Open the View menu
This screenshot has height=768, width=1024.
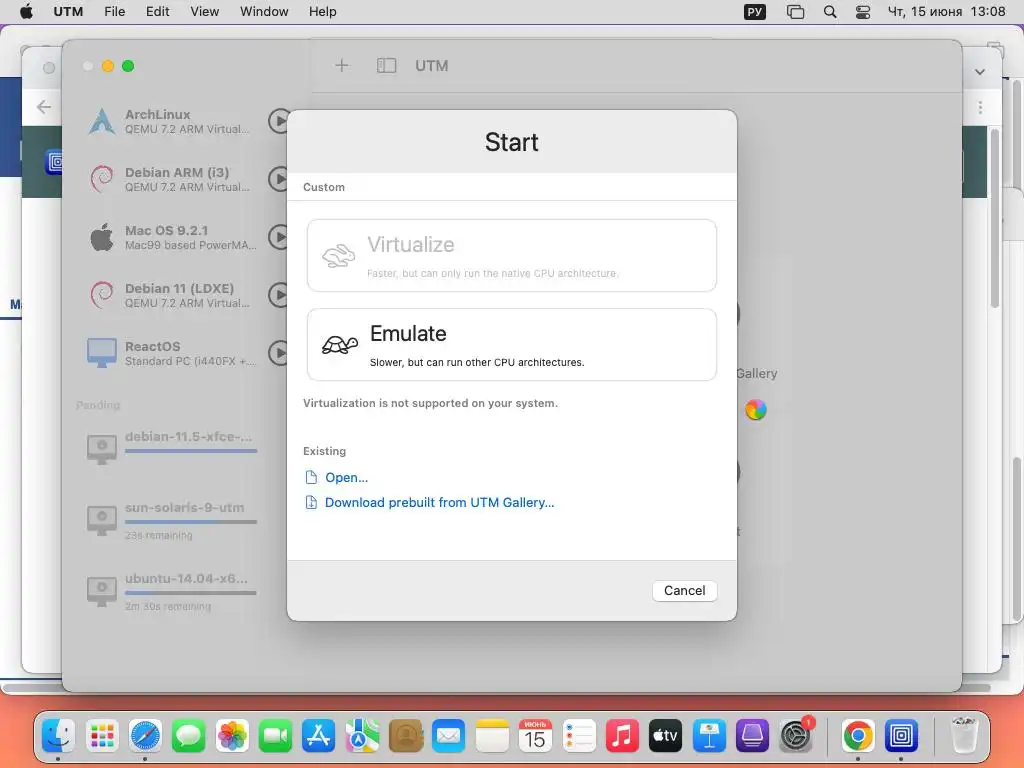[204, 12]
